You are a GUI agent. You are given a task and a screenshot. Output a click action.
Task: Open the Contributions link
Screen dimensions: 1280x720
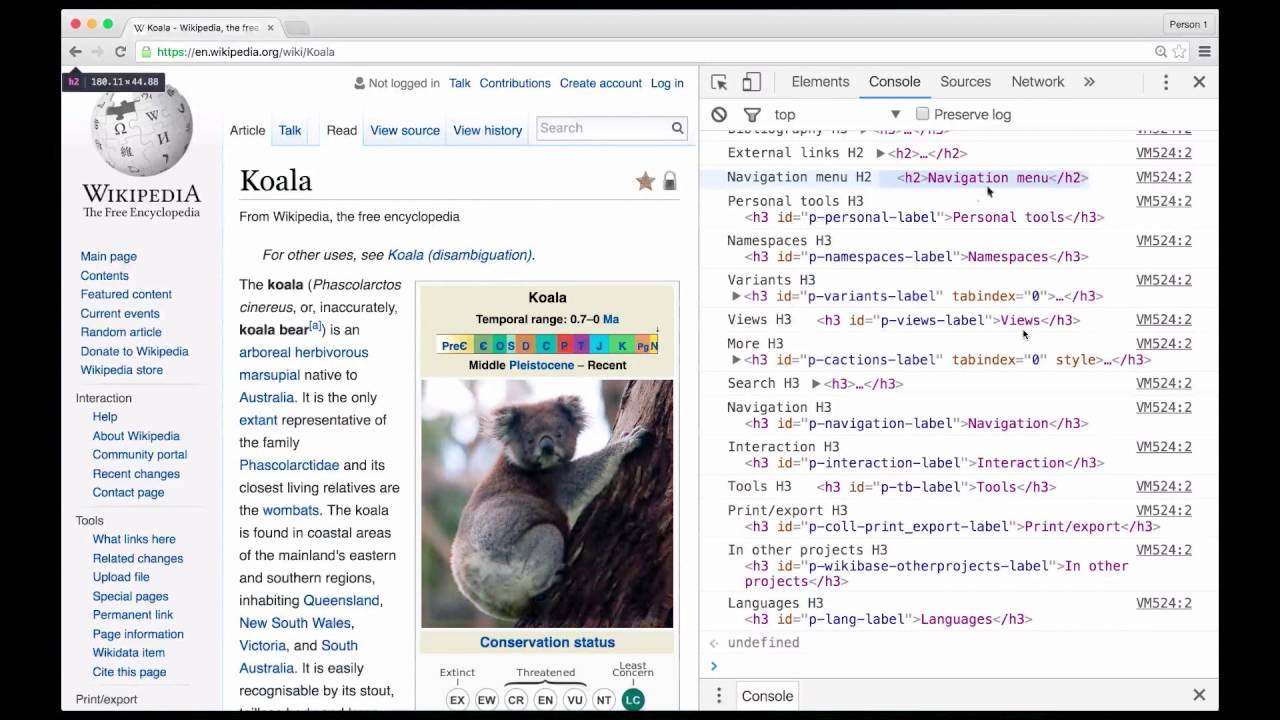coord(515,83)
